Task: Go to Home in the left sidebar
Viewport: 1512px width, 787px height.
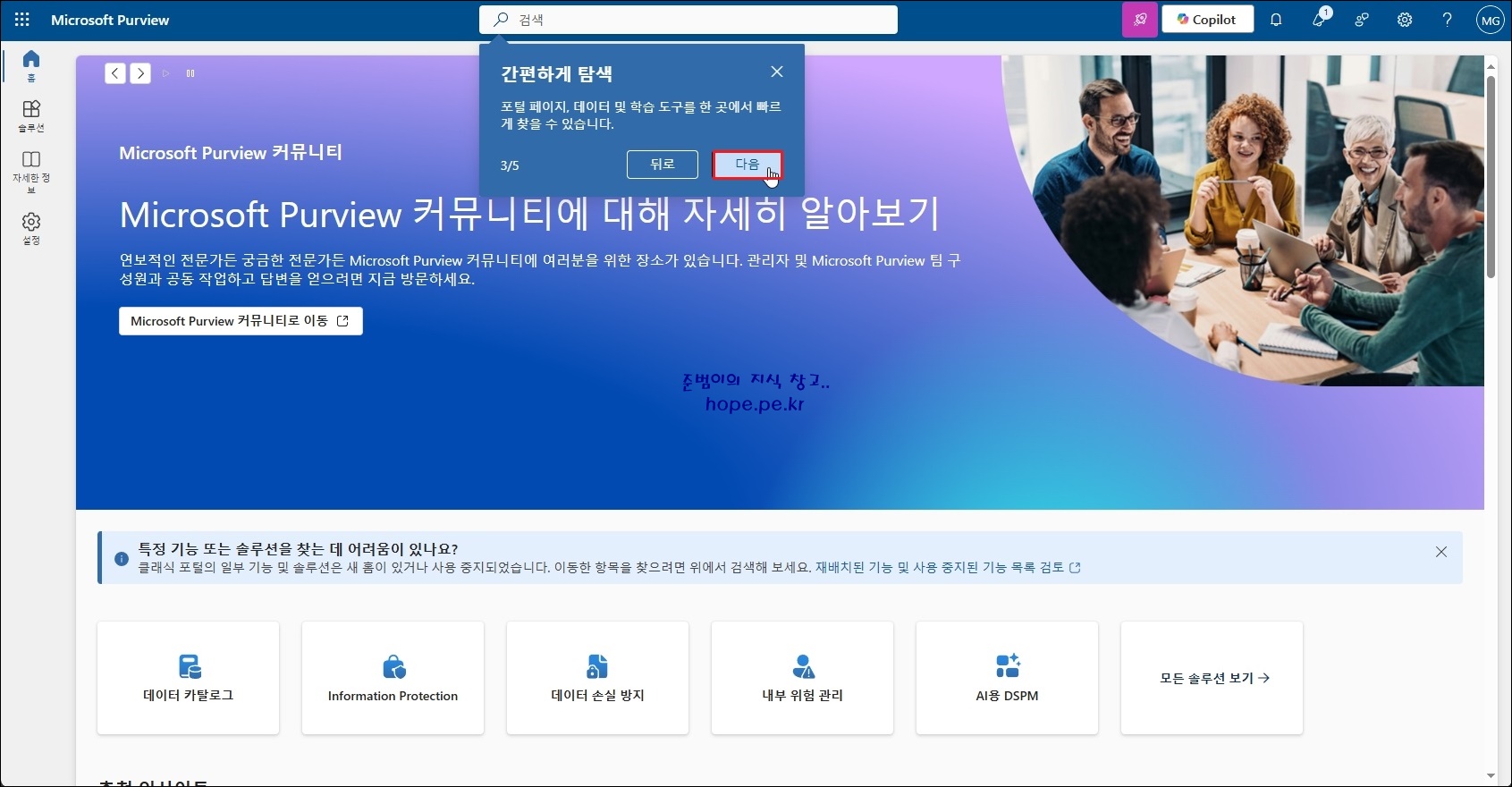Action: (x=31, y=66)
